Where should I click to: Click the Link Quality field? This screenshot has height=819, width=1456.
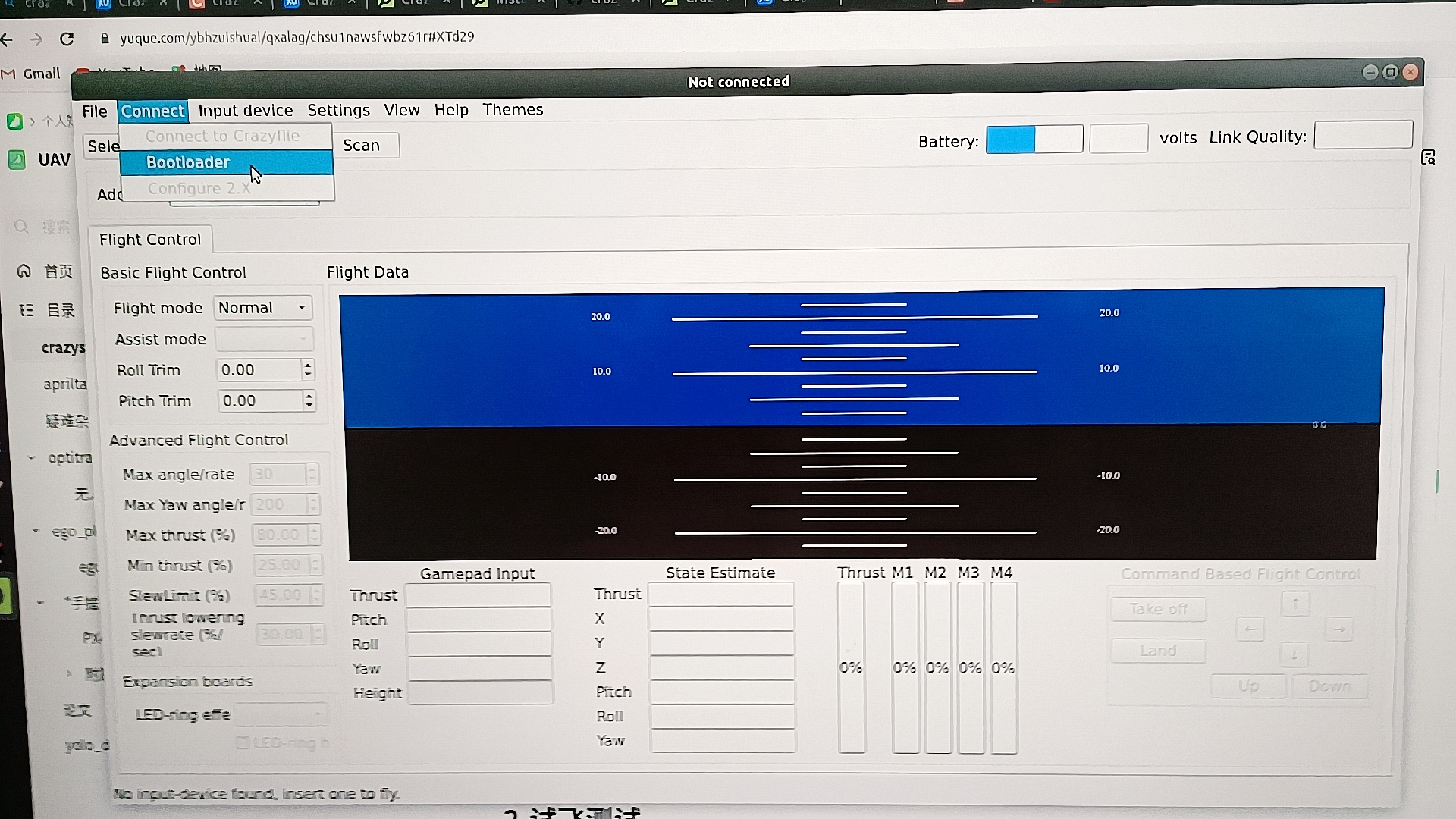pyautogui.click(x=1362, y=136)
